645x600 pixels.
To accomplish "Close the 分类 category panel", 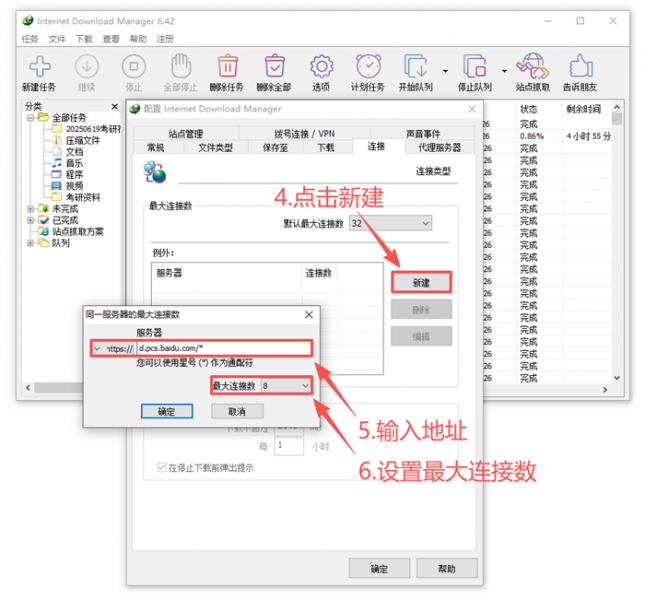I will coord(114,107).
